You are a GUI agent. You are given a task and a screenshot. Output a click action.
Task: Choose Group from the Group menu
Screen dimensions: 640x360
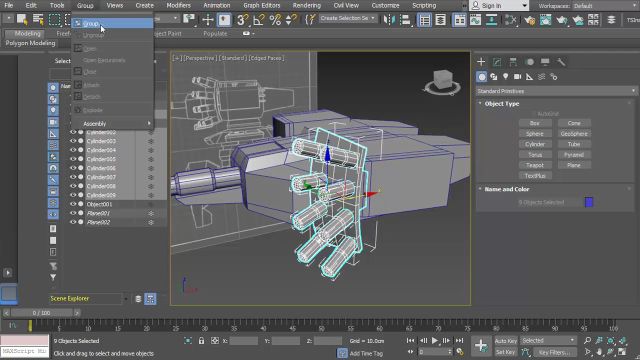113,24
